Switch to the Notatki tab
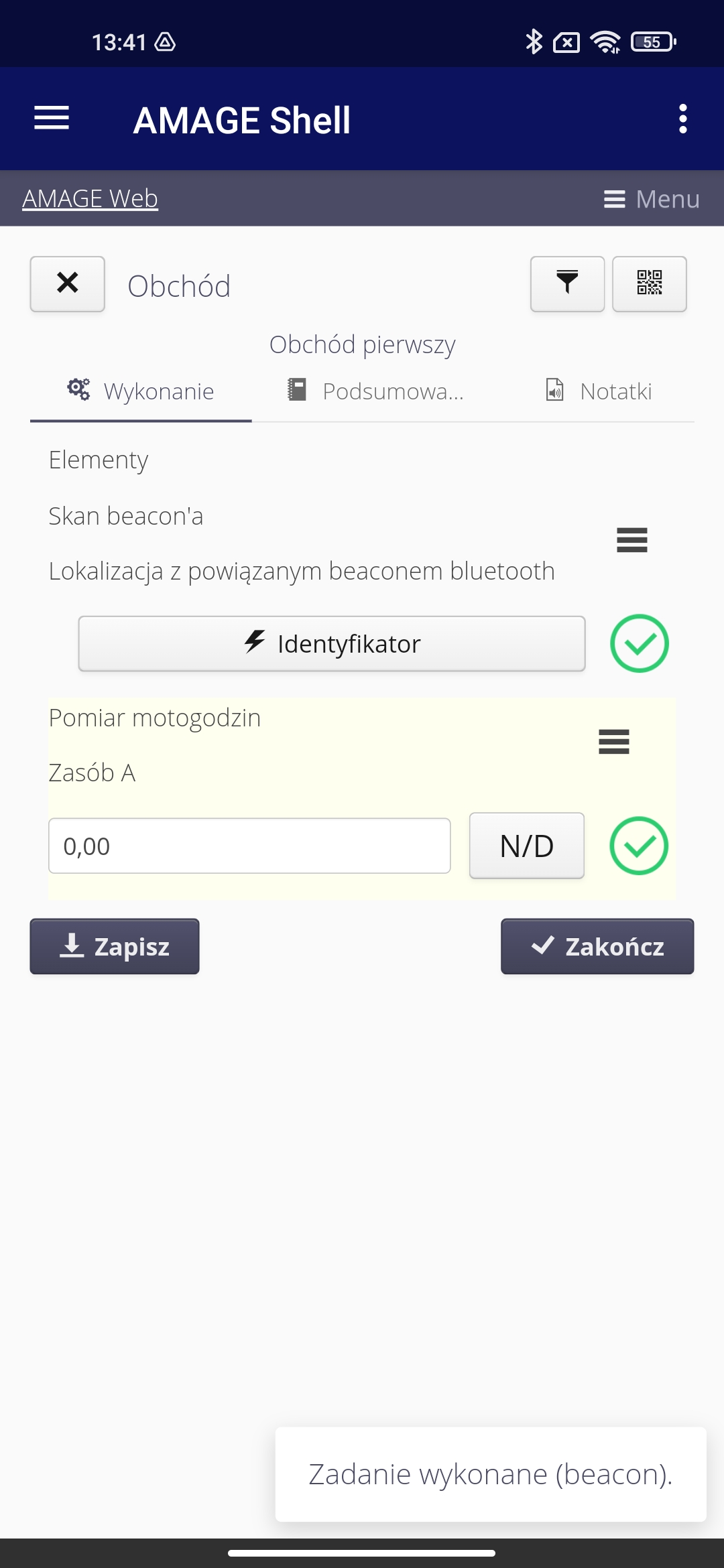The height and width of the screenshot is (1568, 724). [x=599, y=391]
